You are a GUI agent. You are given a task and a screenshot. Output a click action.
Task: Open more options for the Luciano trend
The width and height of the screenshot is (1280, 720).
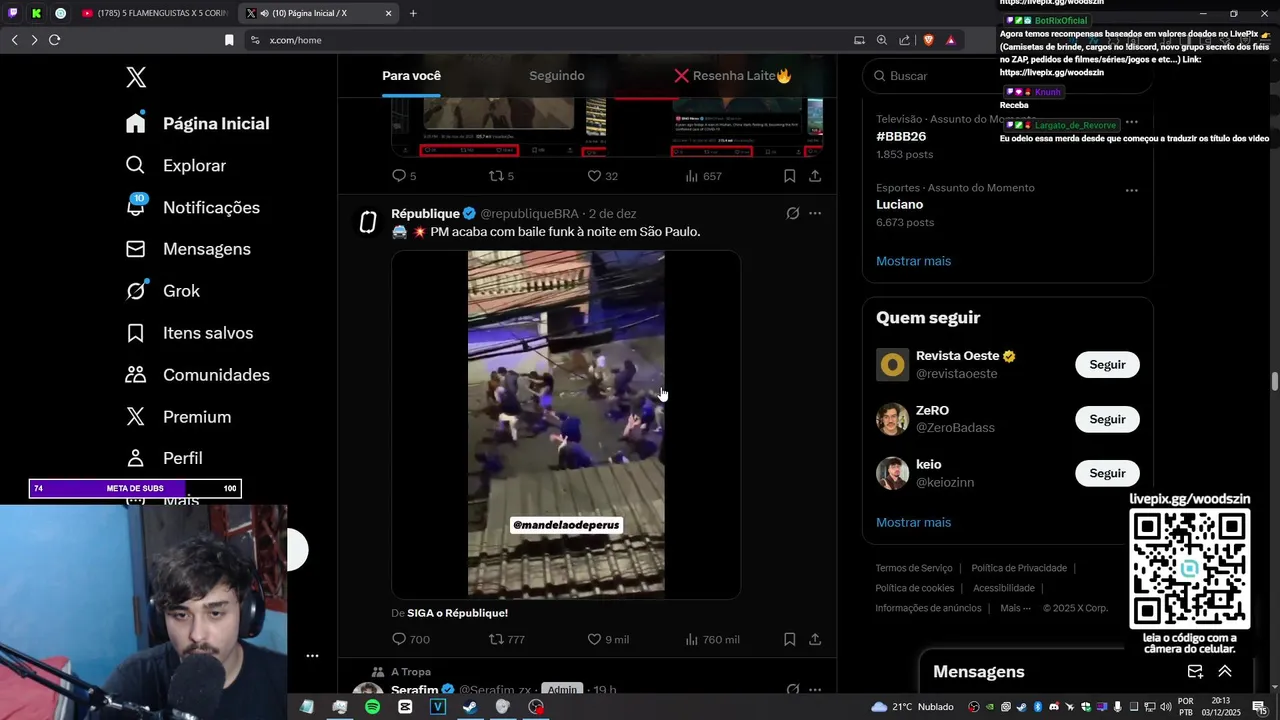(1131, 190)
